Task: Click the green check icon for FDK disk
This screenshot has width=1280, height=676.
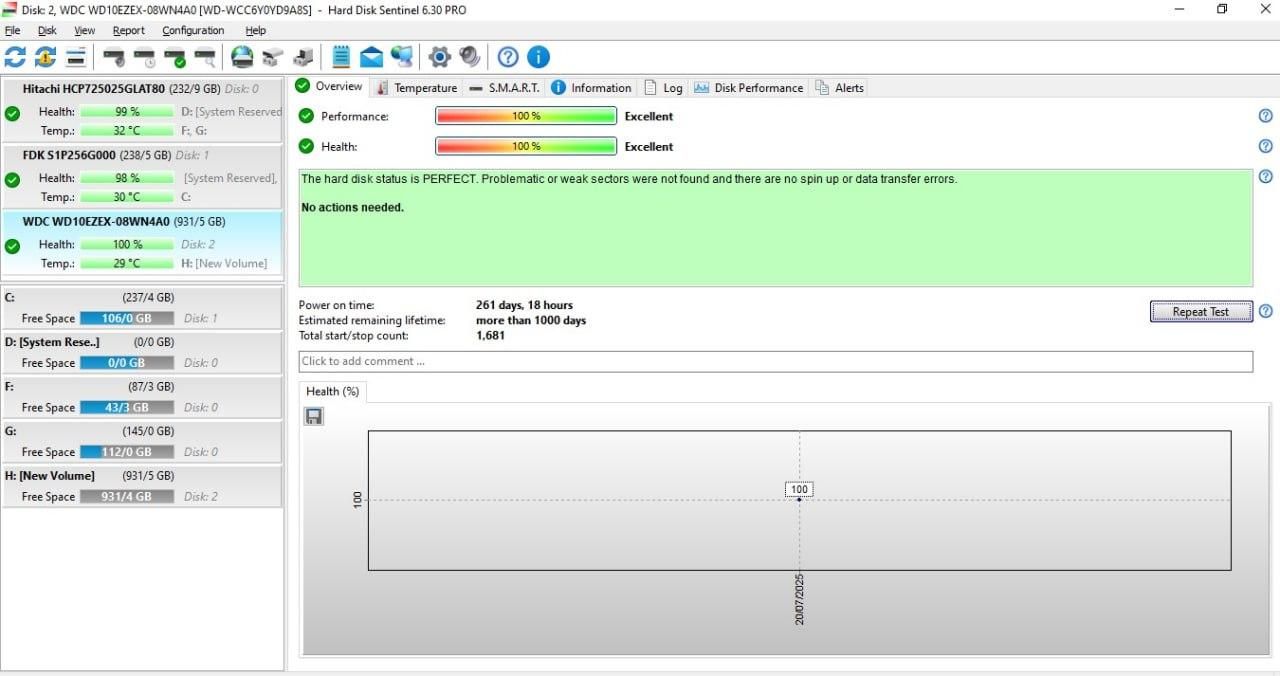Action: coord(12,180)
